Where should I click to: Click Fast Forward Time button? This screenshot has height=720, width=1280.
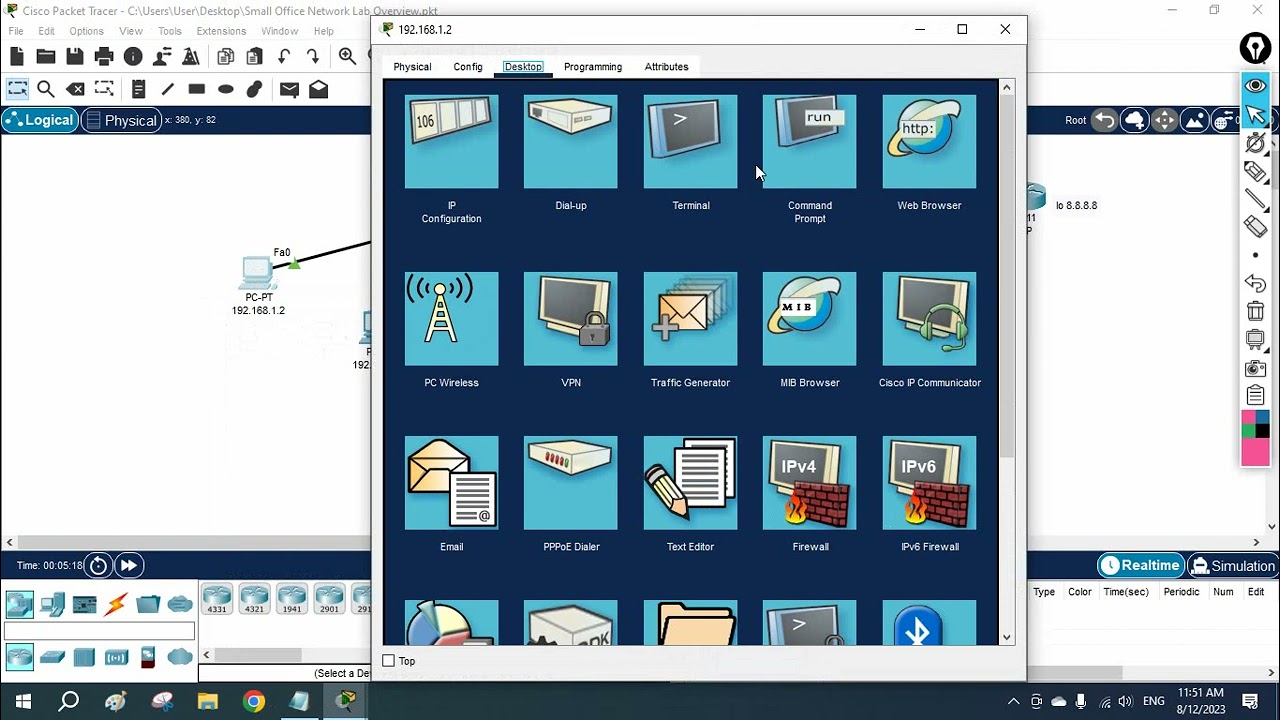(129, 566)
